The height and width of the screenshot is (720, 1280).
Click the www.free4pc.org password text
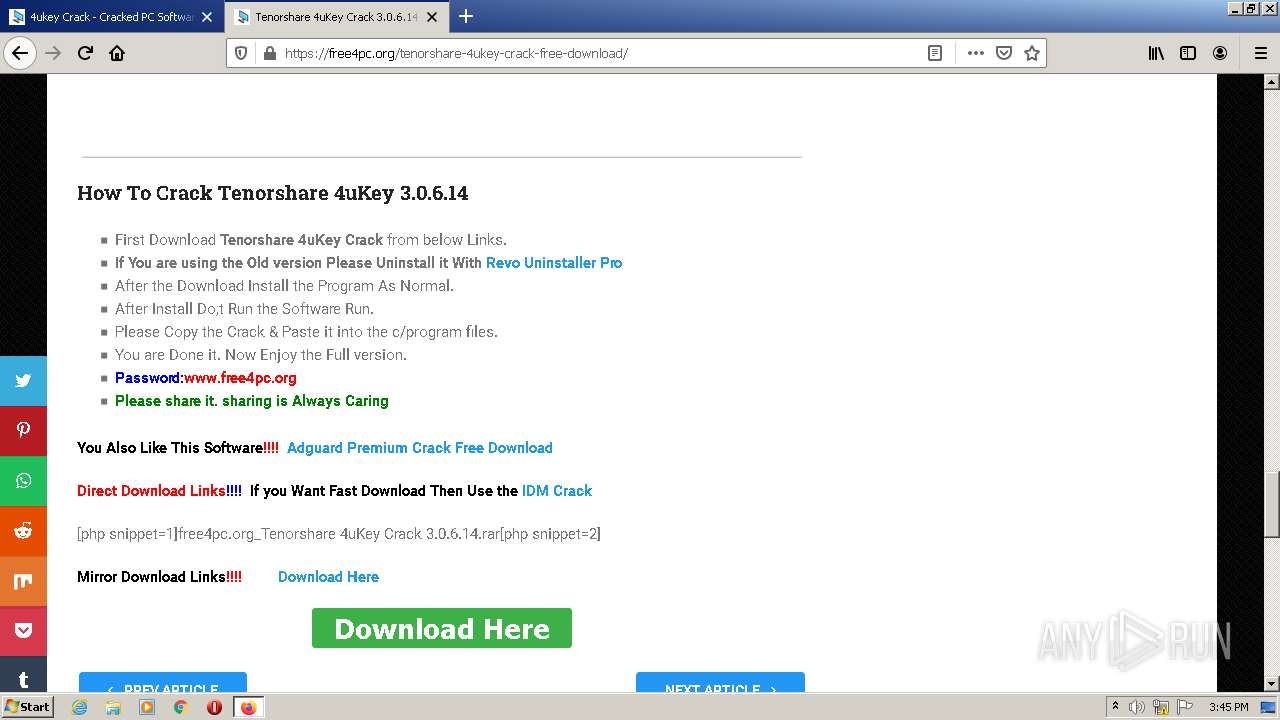point(240,378)
